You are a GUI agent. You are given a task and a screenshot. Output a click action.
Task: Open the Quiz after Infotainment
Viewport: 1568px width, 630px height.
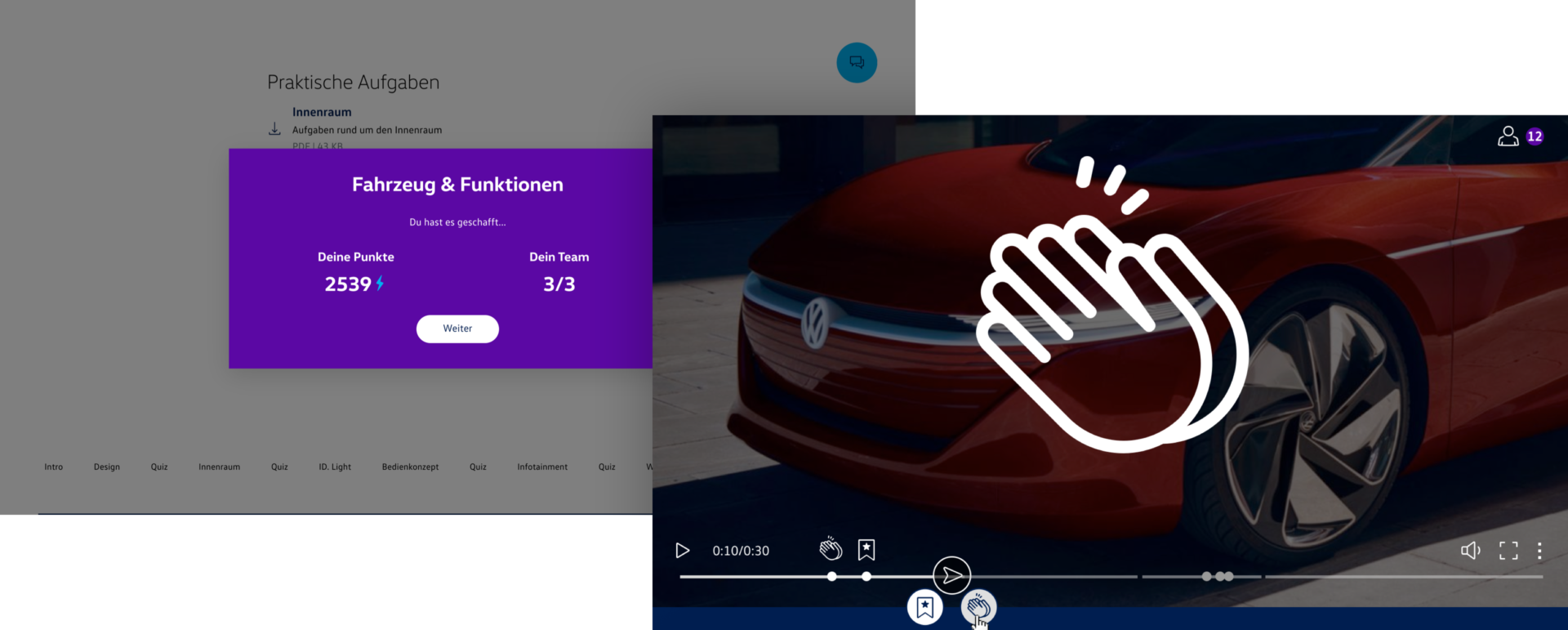tap(607, 467)
